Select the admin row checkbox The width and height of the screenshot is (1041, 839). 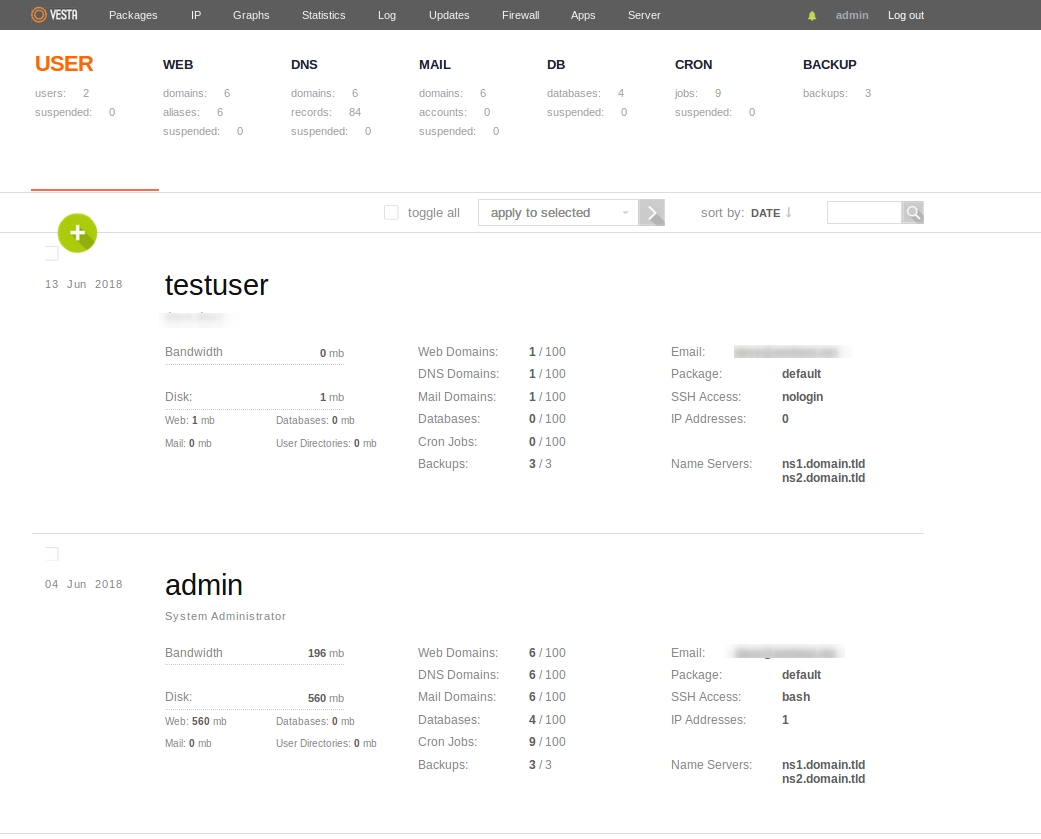(x=52, y=554)
